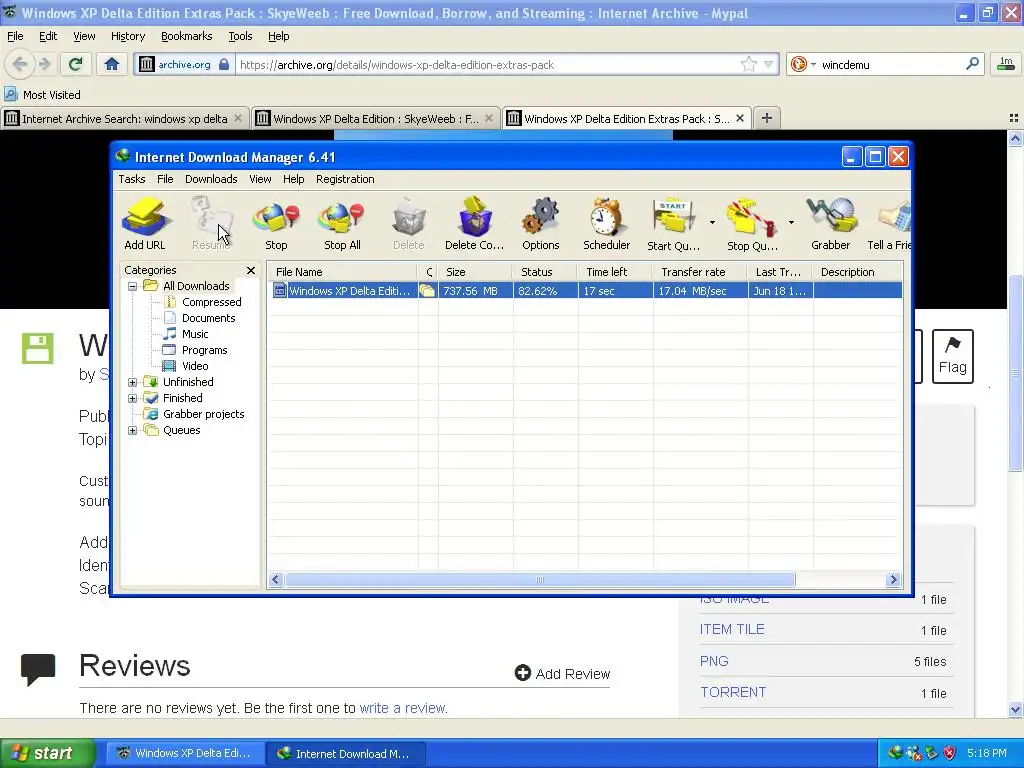
Task: Switch to Internet Archive Search tab
Action: coord(125,118)
